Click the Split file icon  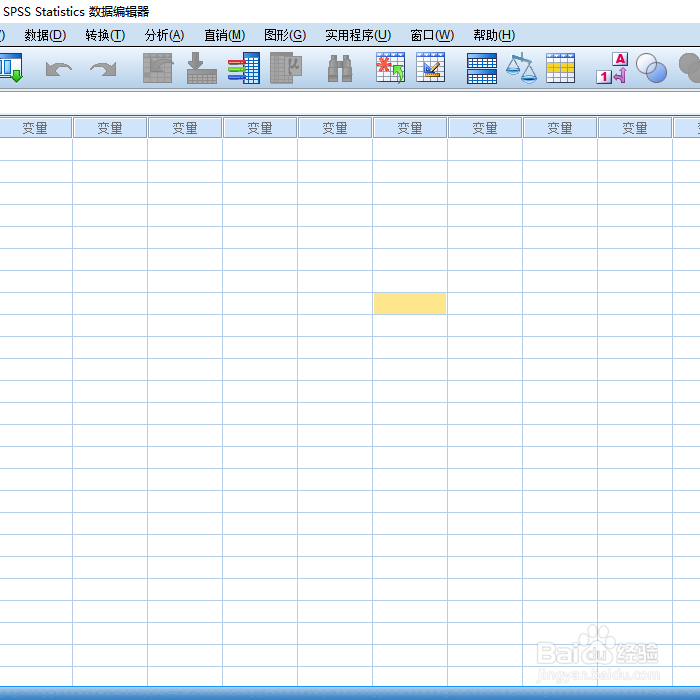pos(482,68)
